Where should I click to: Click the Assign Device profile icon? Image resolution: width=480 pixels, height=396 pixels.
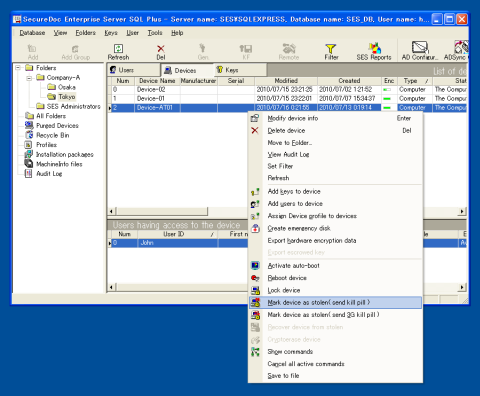(255, 216)
